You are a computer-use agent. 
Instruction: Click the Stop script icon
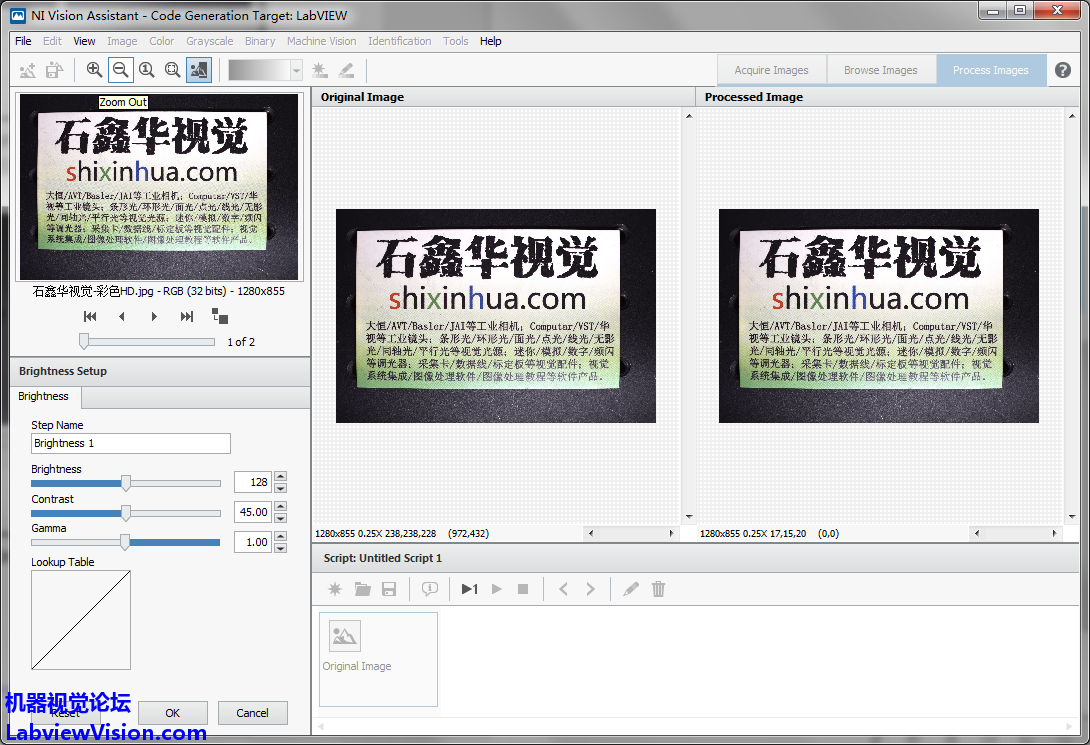[523, 589]
